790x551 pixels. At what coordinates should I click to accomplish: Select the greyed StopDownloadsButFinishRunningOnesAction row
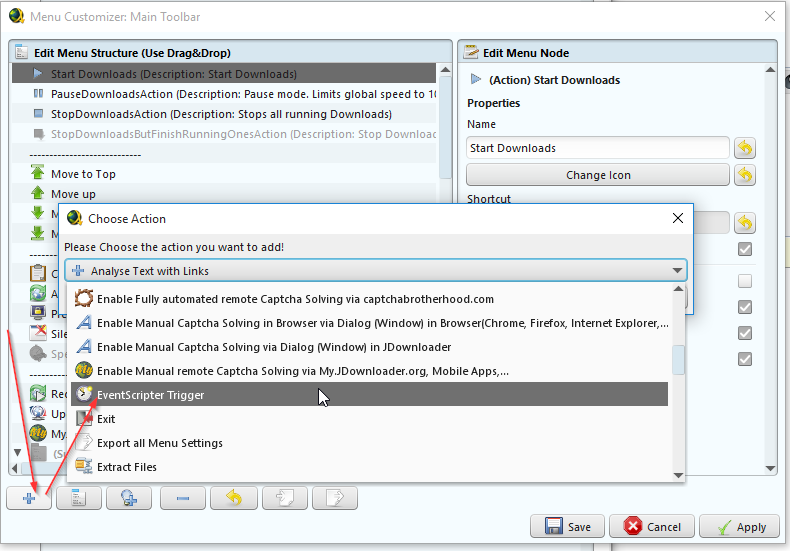pyautogui.click(x=224, y=134)
